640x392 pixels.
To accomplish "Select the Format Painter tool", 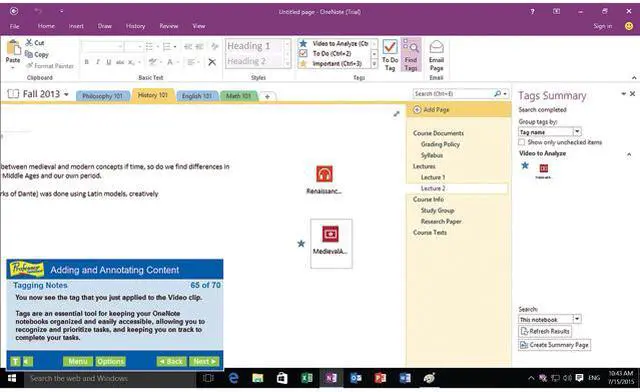I will (x=49, y=65).
